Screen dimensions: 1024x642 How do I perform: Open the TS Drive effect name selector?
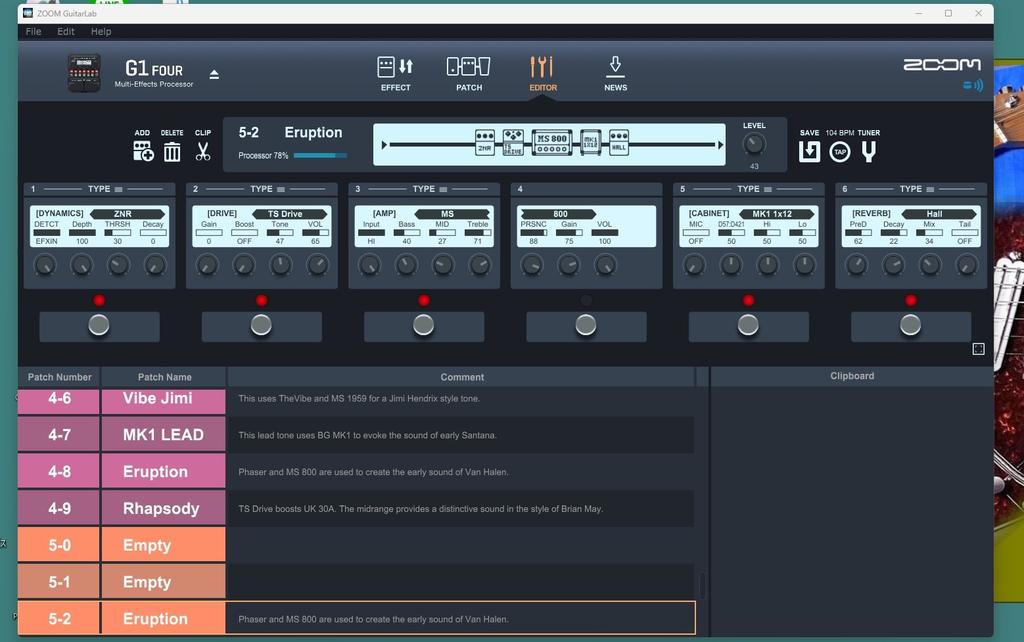click(x=289, y=214)
